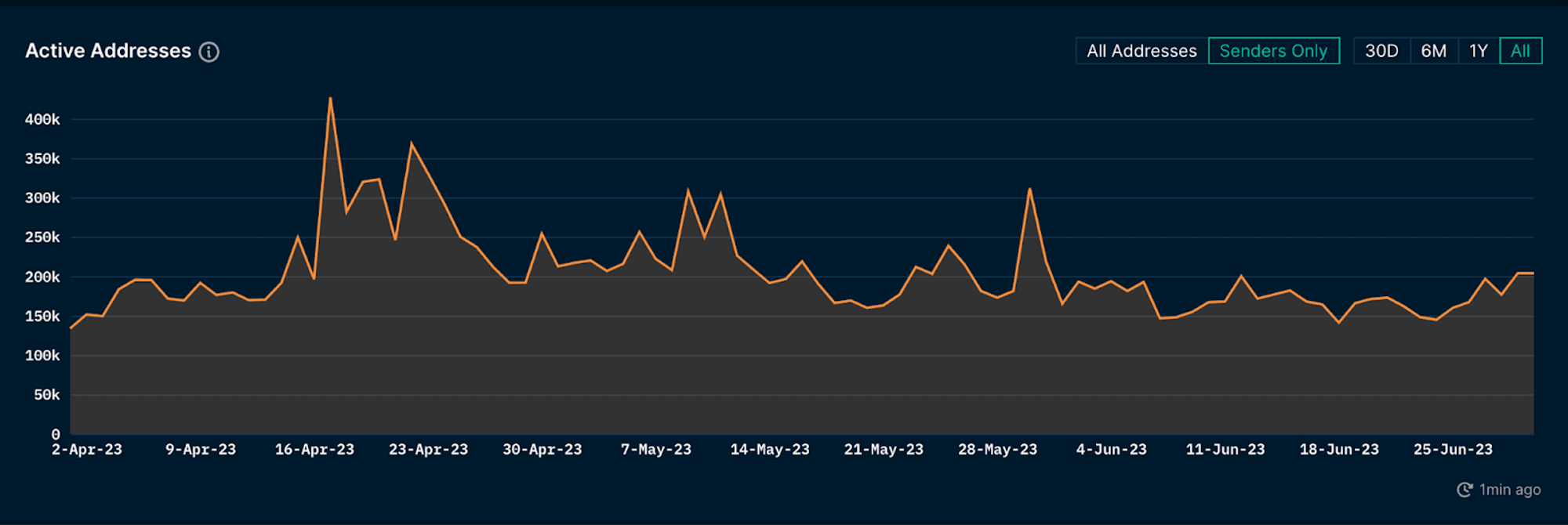Image resolution: width=1568 pixels, height=525 pixels.
Task: Click the 300k y-axis label
Action: 42,198
